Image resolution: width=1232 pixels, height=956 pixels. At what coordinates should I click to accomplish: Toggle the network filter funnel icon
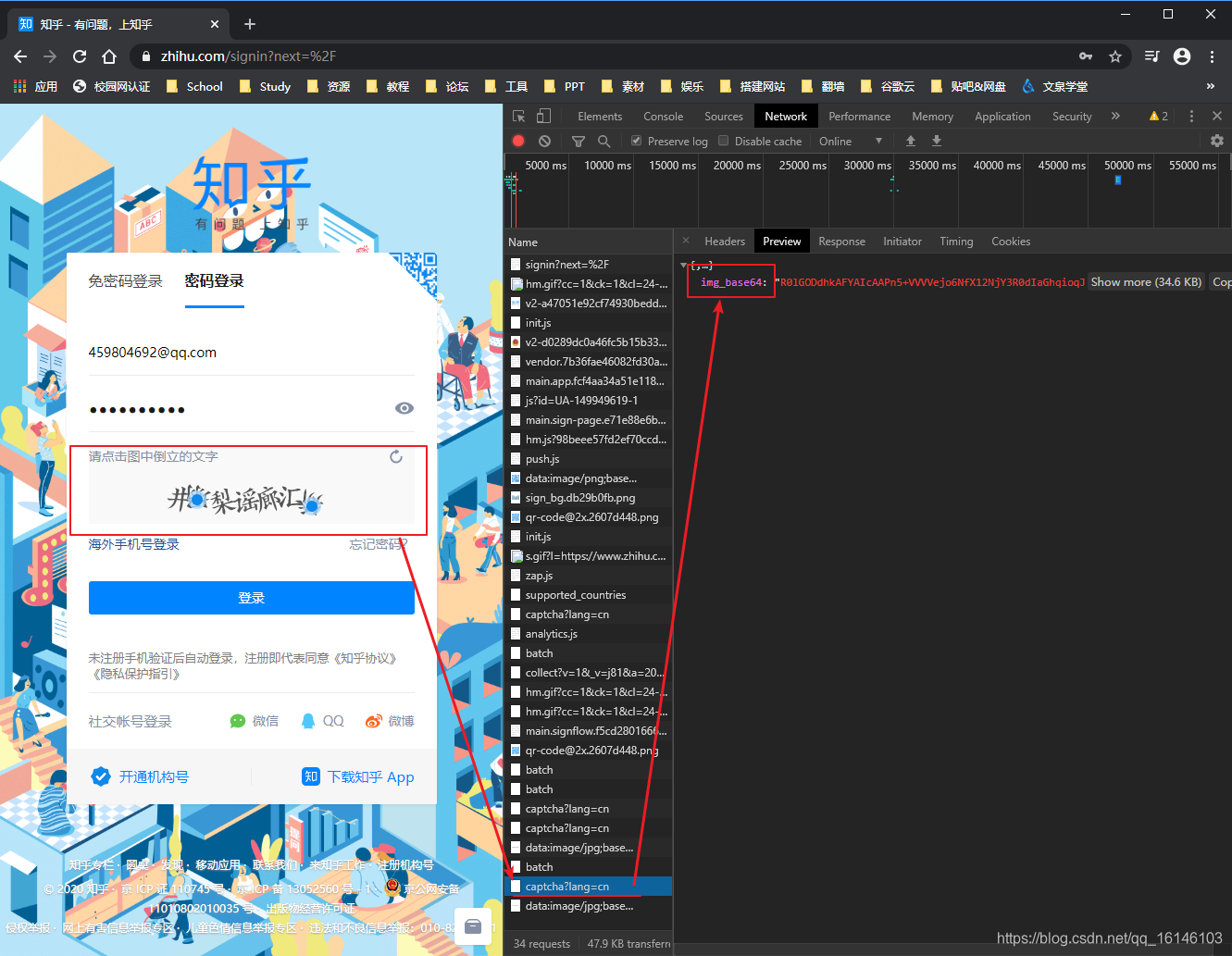[579, 141]
